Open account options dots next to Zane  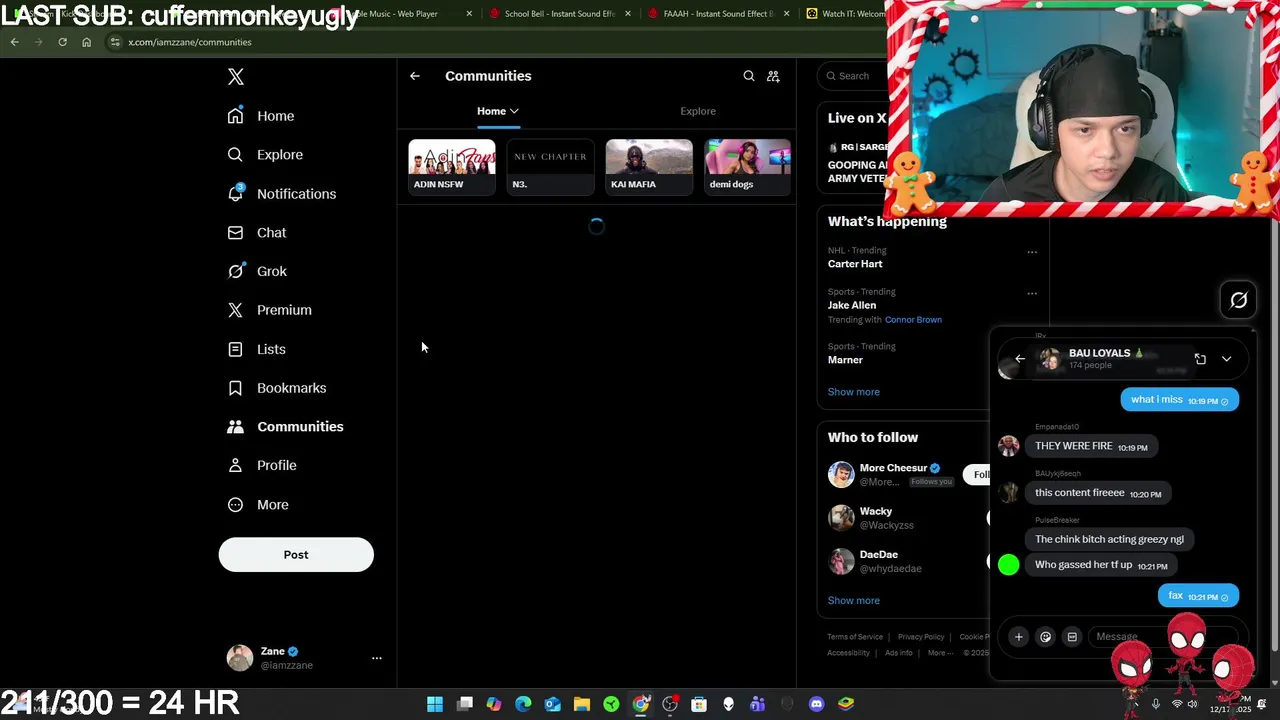(x=377, y=658)
